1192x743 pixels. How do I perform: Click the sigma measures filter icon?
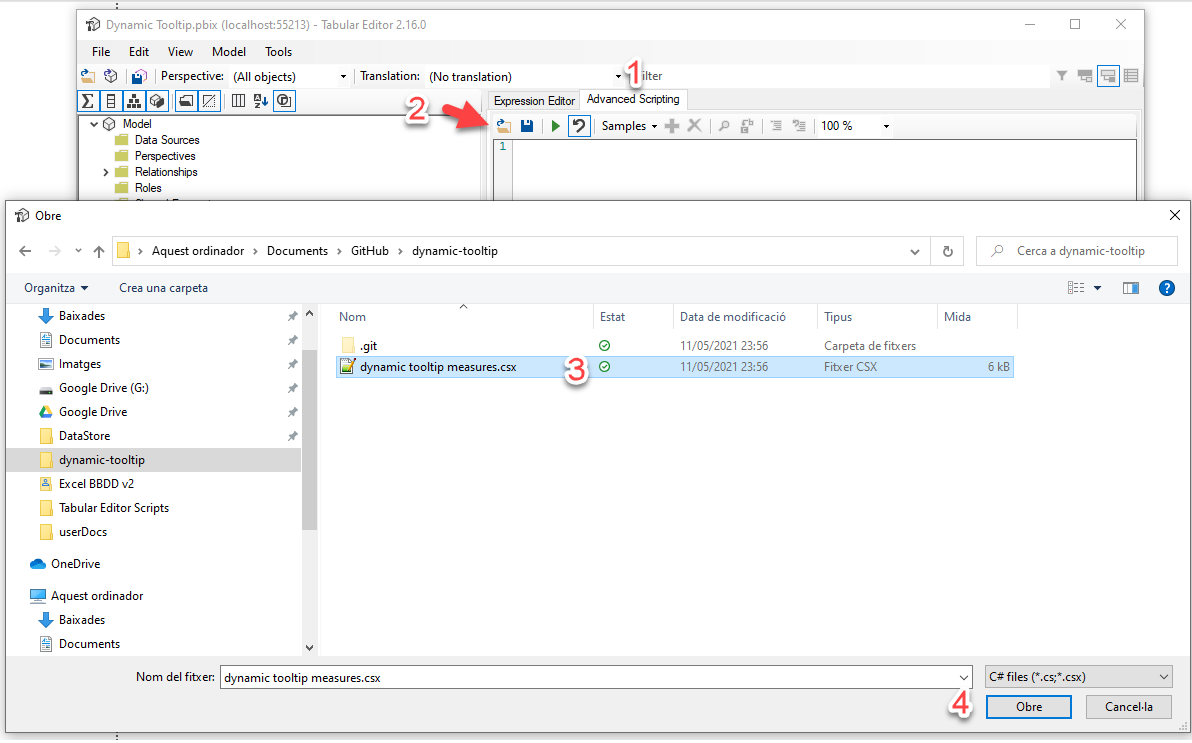pos(88,101)
